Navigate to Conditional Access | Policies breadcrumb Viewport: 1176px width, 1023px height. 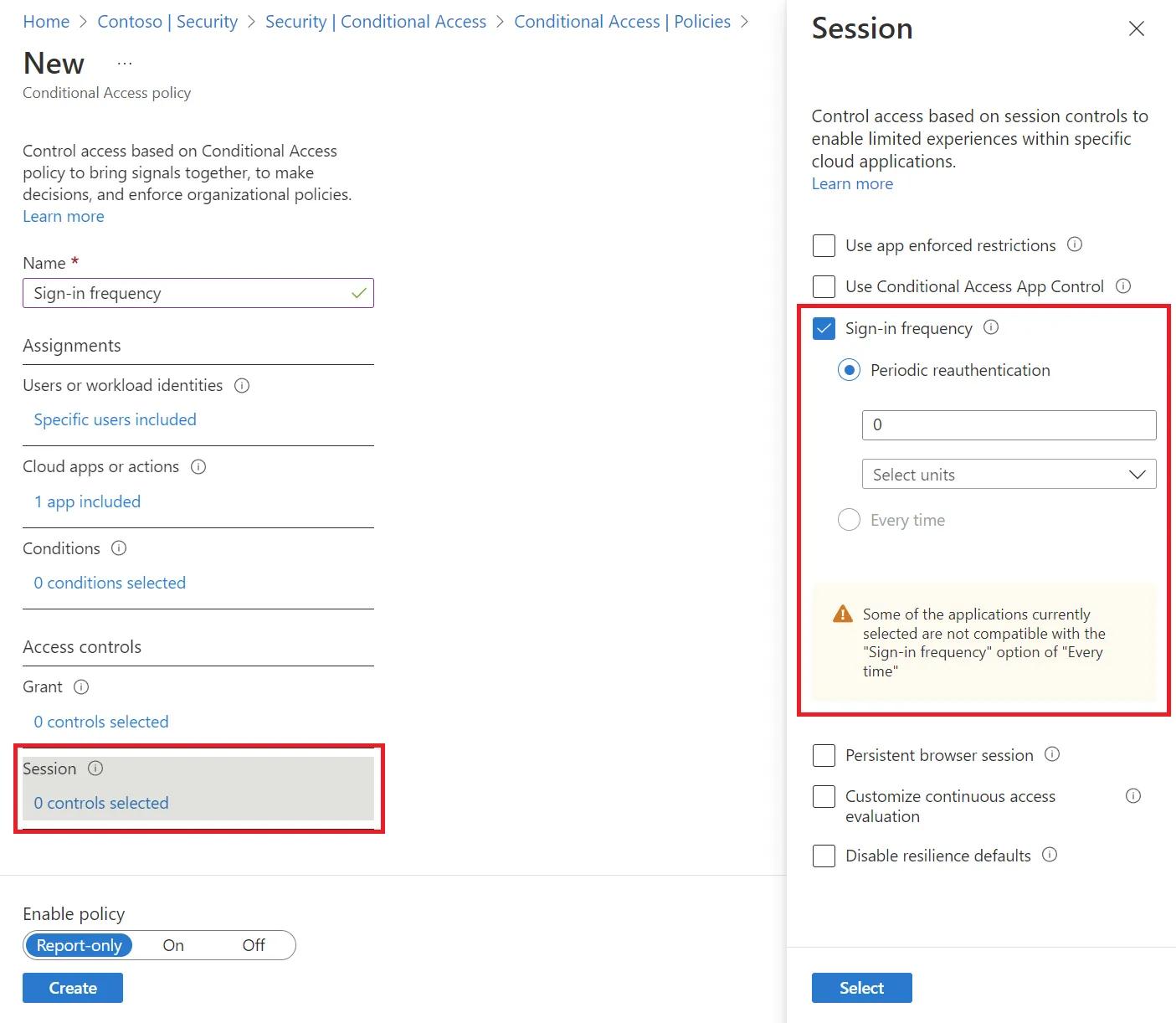622,22
